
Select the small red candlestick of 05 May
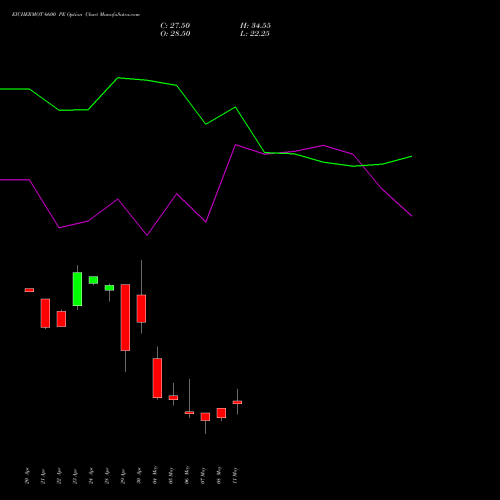pyautogui.click(x=173, y=397)
